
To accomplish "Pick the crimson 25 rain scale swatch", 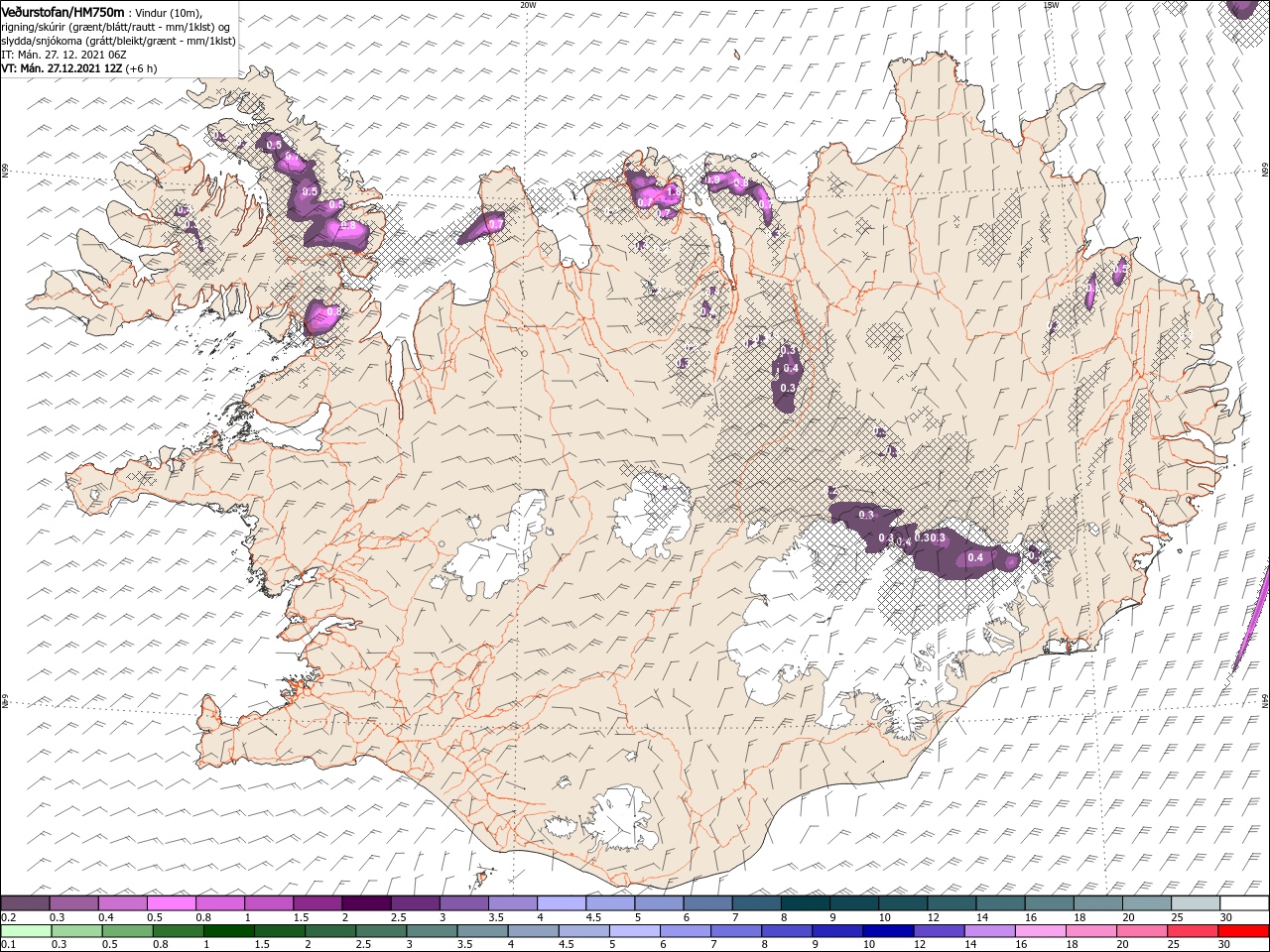I will [x=1192, y=931].
